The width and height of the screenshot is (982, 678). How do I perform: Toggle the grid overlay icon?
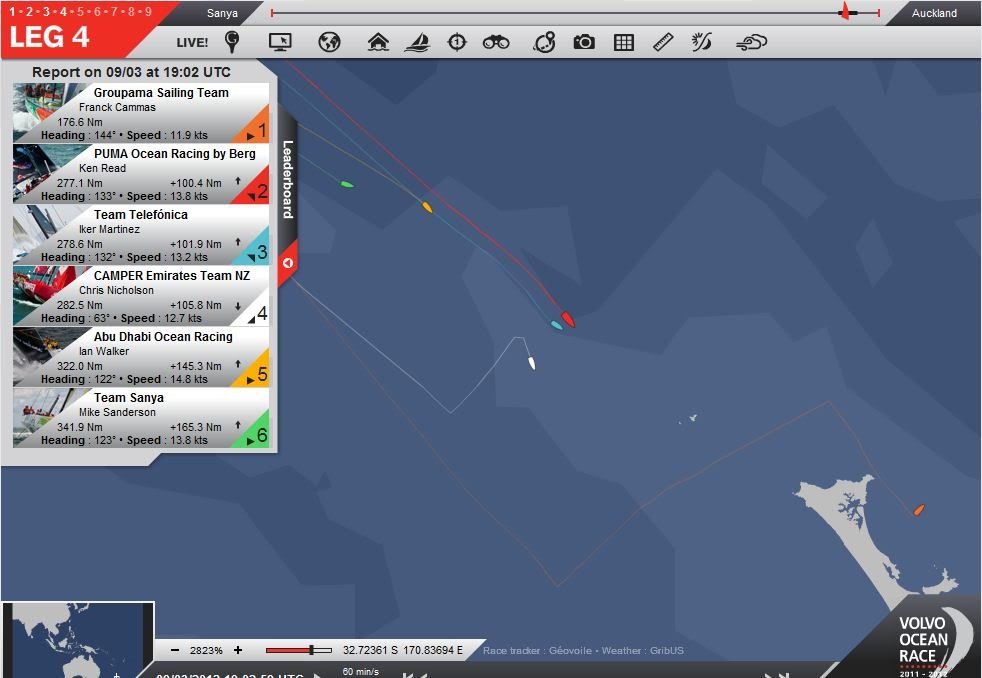point(624,42)
